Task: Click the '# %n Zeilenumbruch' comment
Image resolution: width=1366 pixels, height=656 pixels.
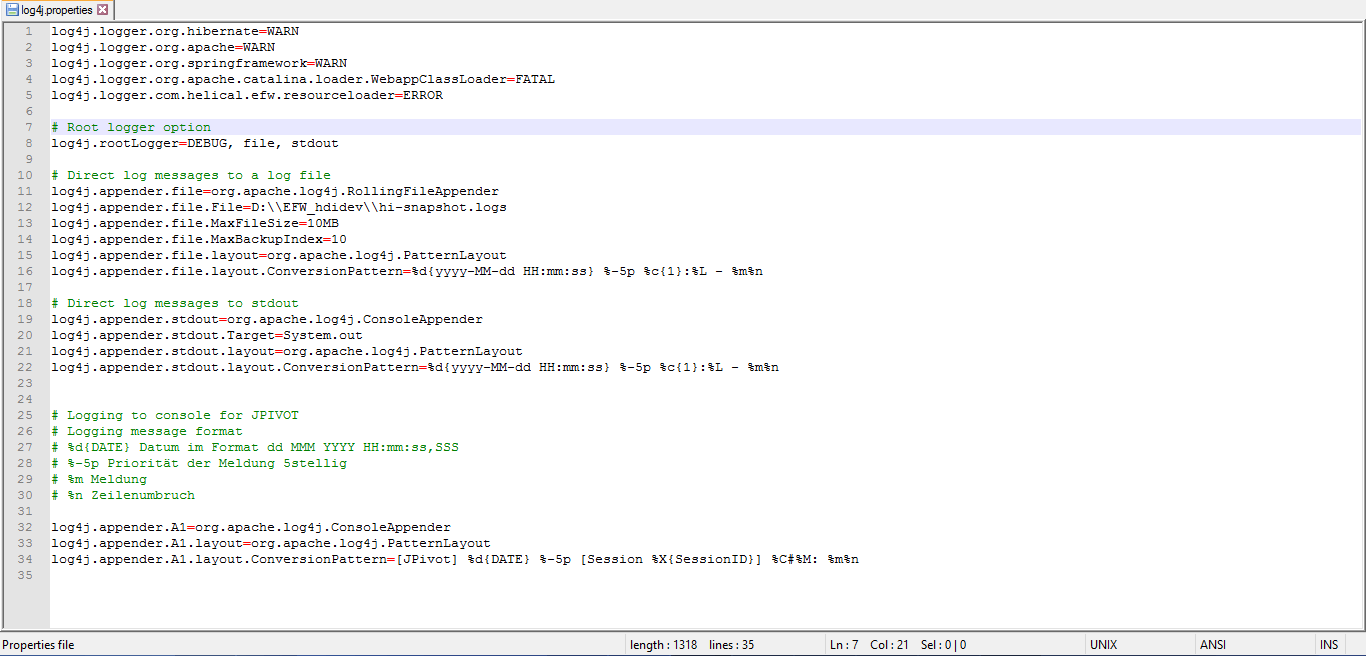Action: (x=123, y=495)
